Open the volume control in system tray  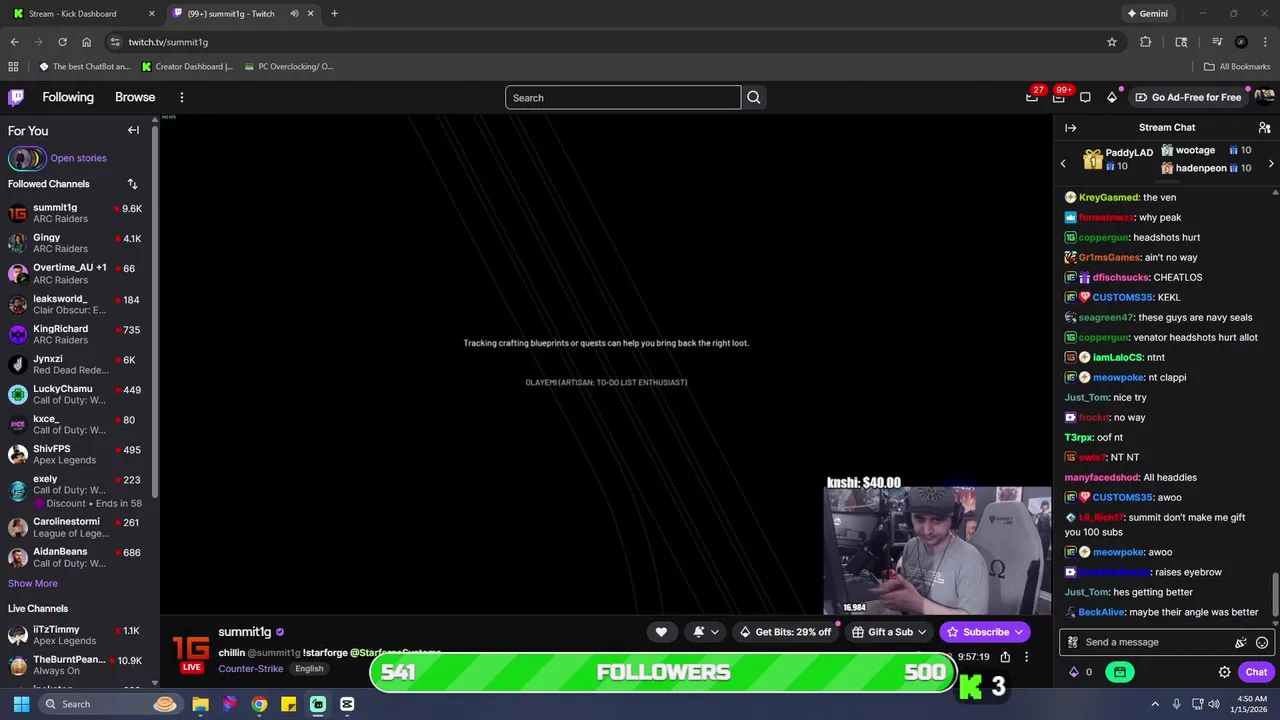(1214, 704)
